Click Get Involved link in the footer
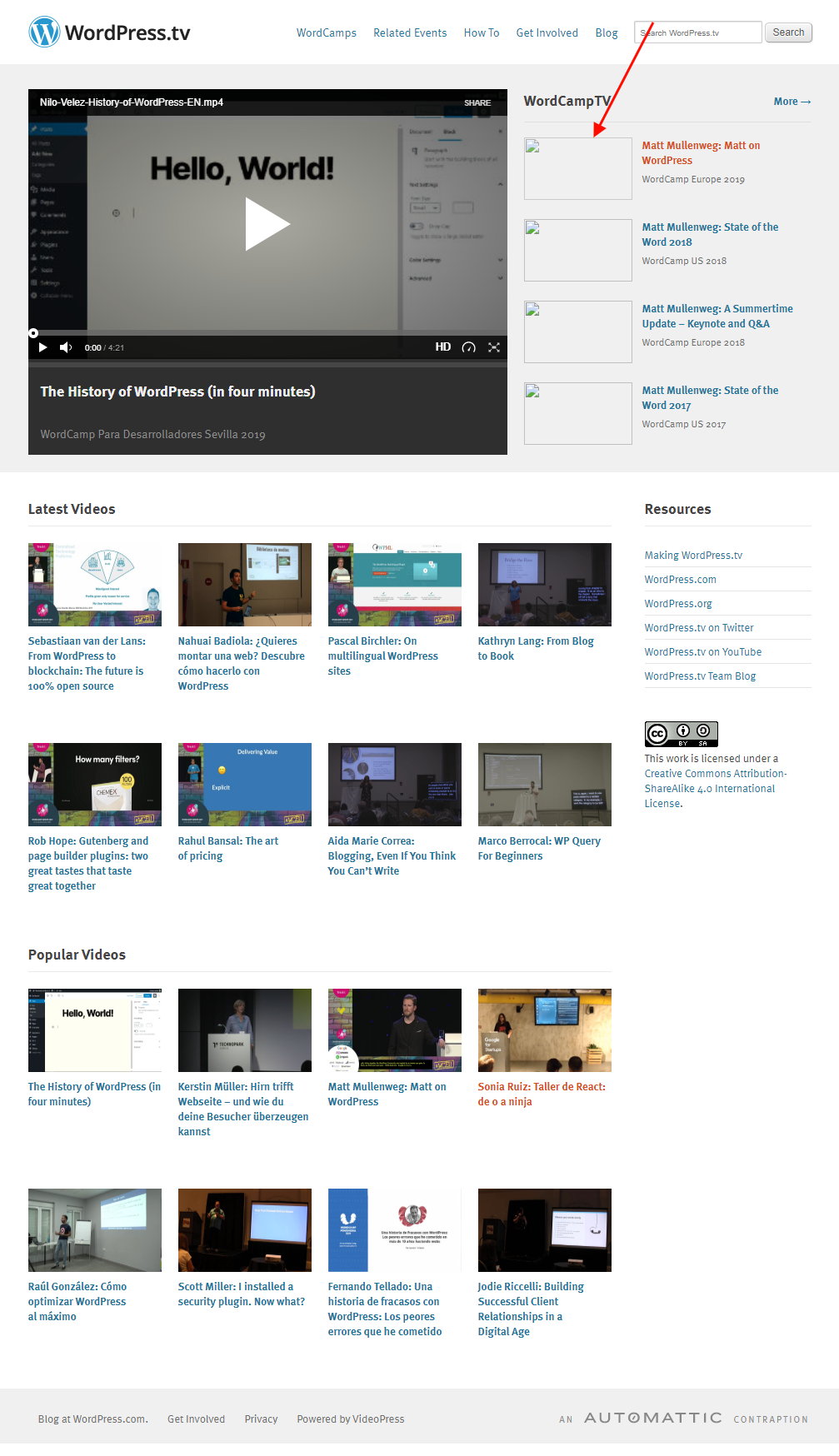 (x=196, y=1419)
